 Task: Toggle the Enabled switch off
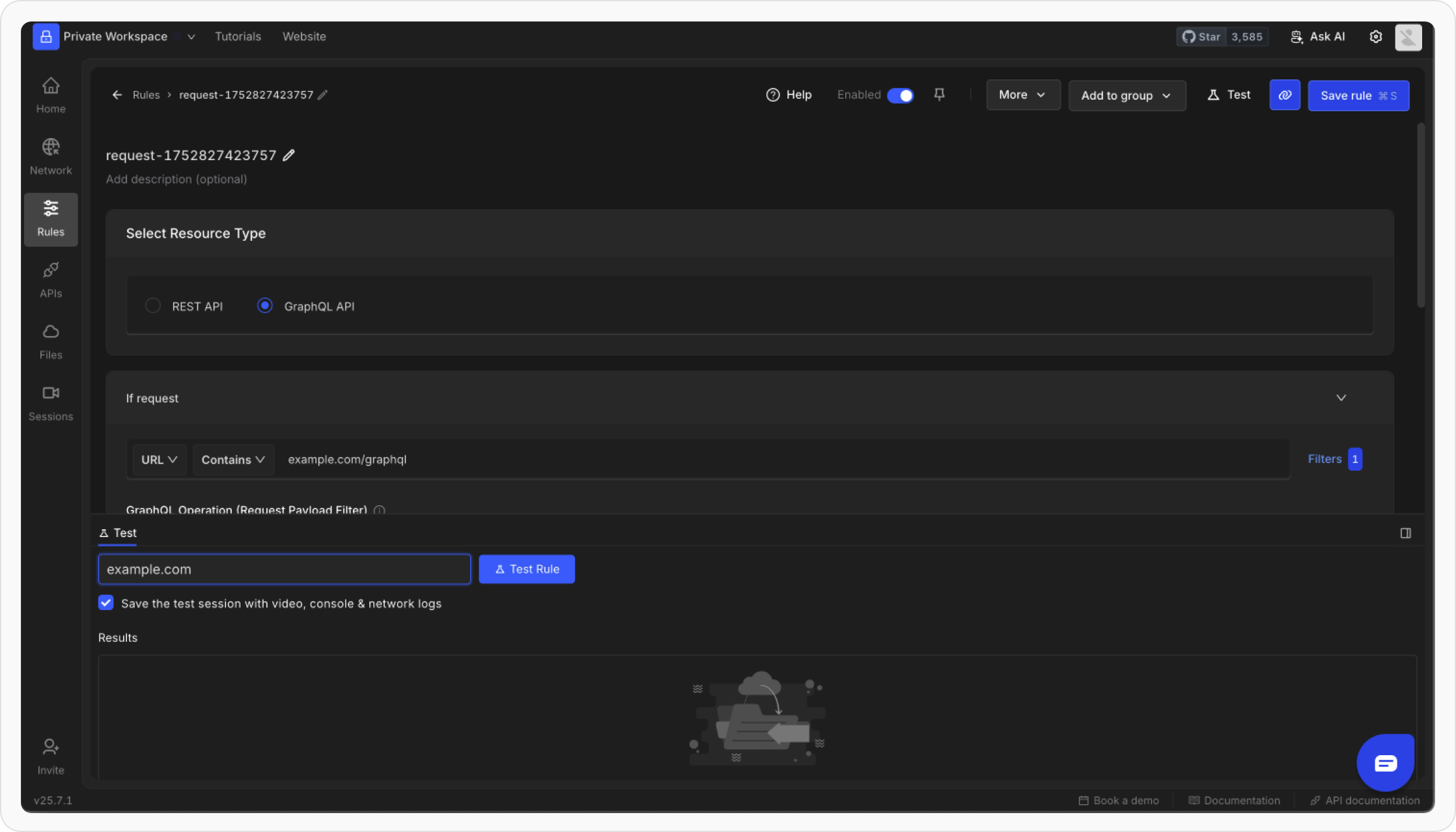(x=901, y=95)
